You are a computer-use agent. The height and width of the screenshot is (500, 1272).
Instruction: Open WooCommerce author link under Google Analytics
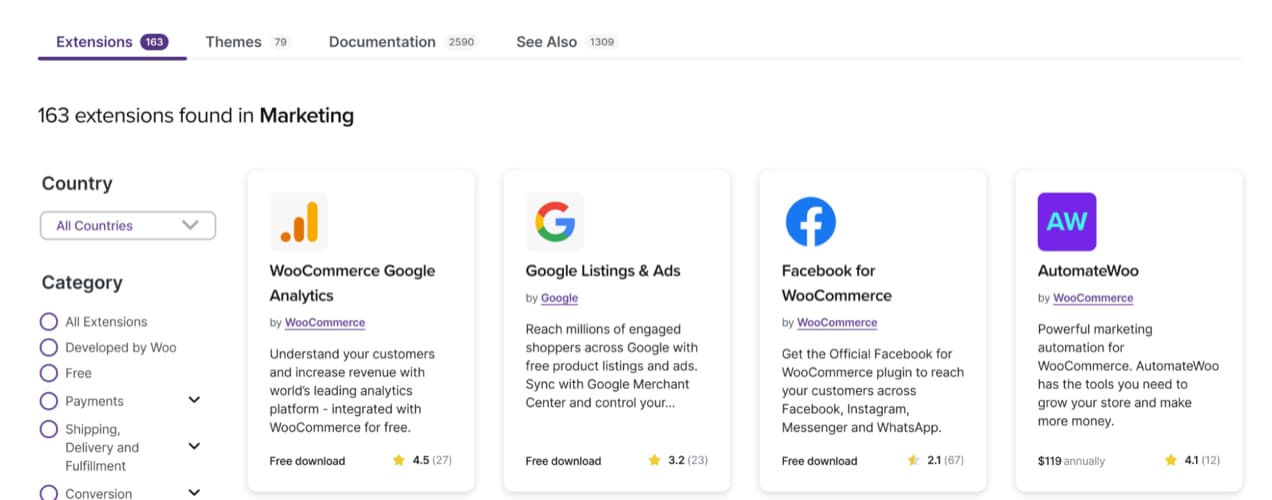[x=325, y=323]
